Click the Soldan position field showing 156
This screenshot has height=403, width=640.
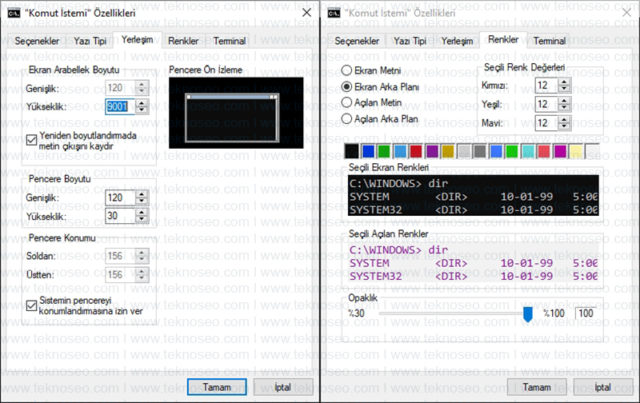point(121,256)
